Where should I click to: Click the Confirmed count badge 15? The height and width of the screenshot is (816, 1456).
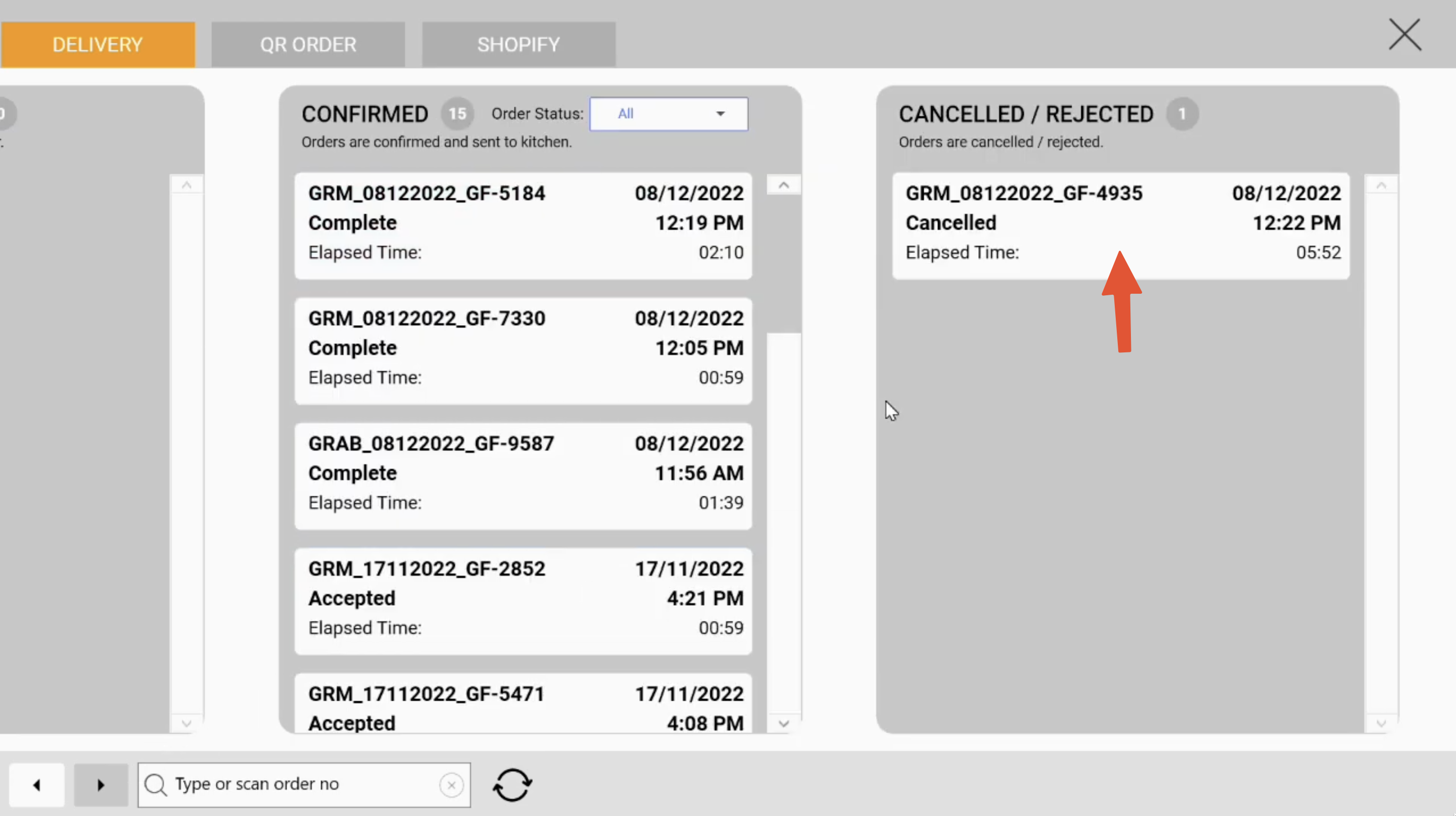point(457,114)
